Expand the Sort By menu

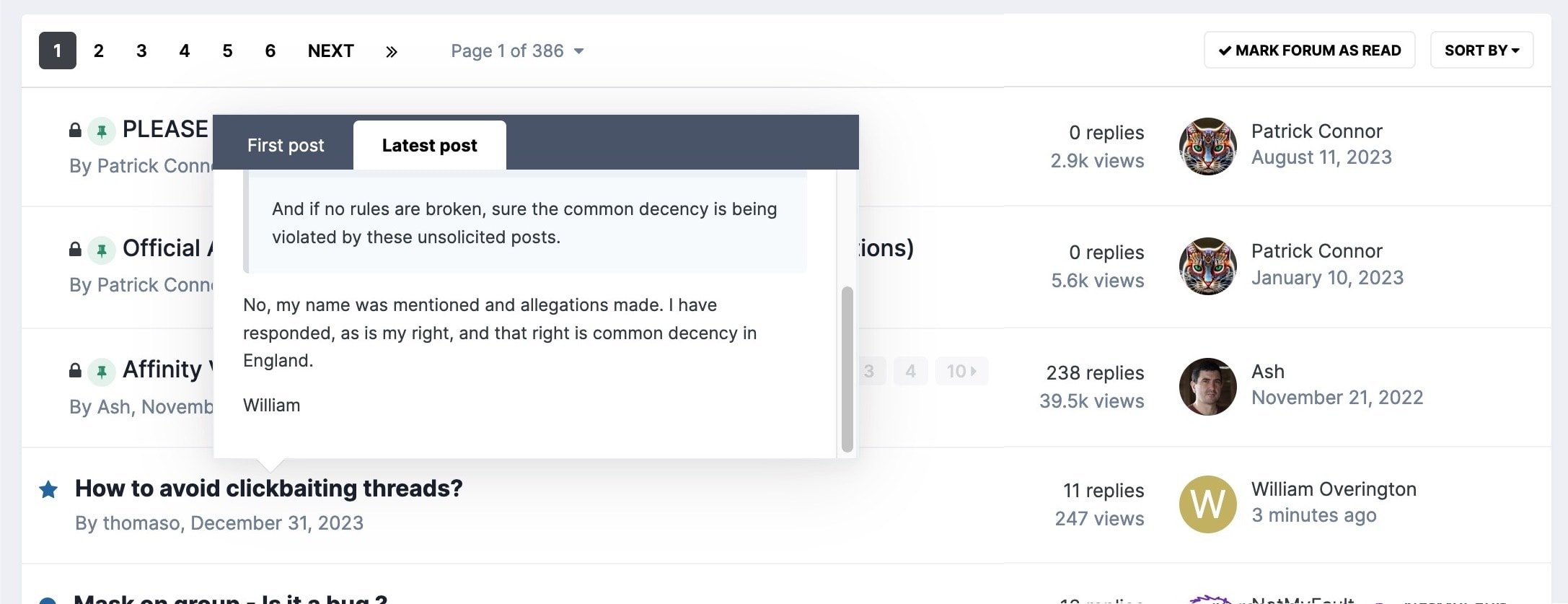1481,50
